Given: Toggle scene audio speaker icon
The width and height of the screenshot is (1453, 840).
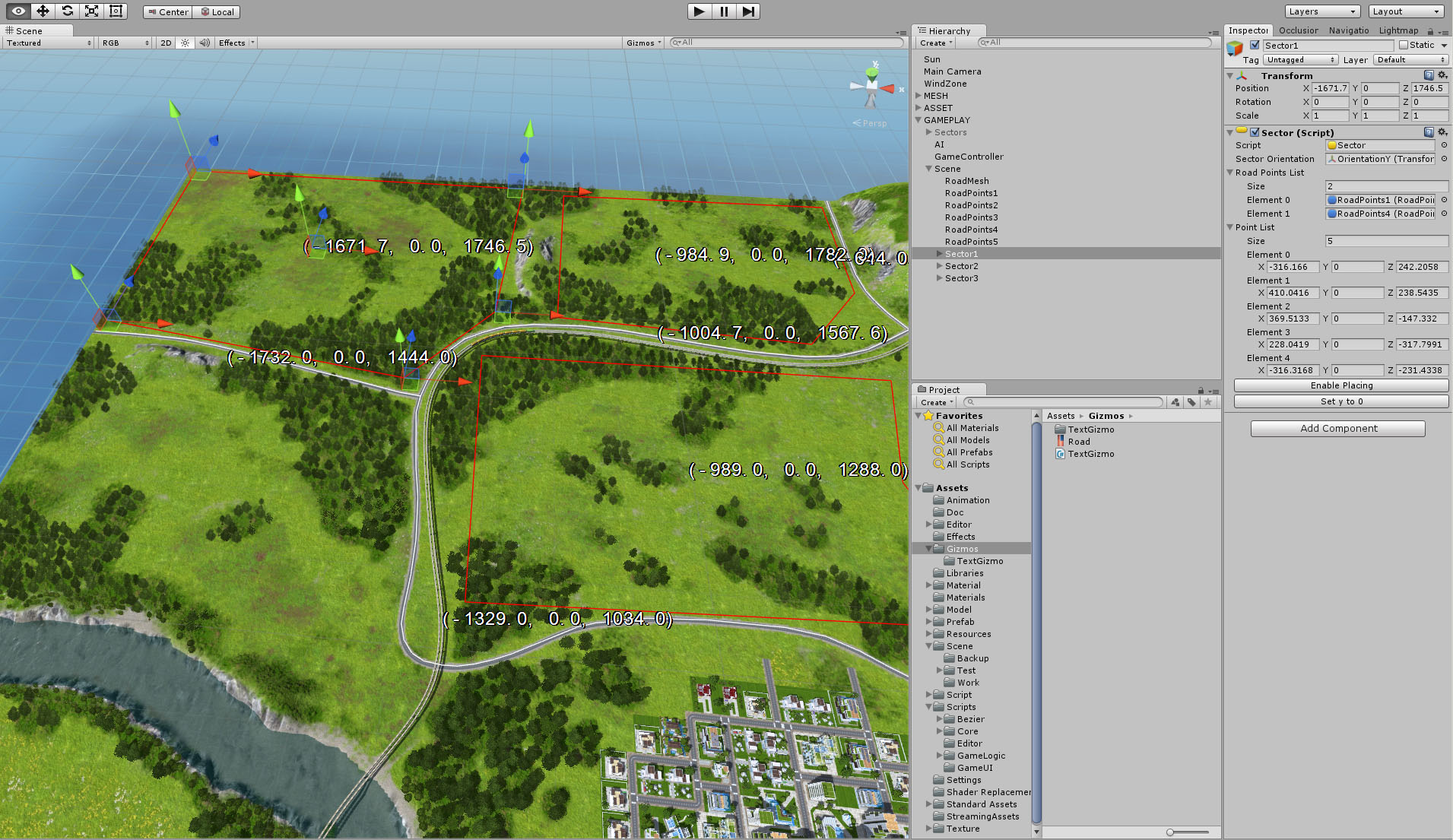Looking at the screenshot, I should pos(204,43).
